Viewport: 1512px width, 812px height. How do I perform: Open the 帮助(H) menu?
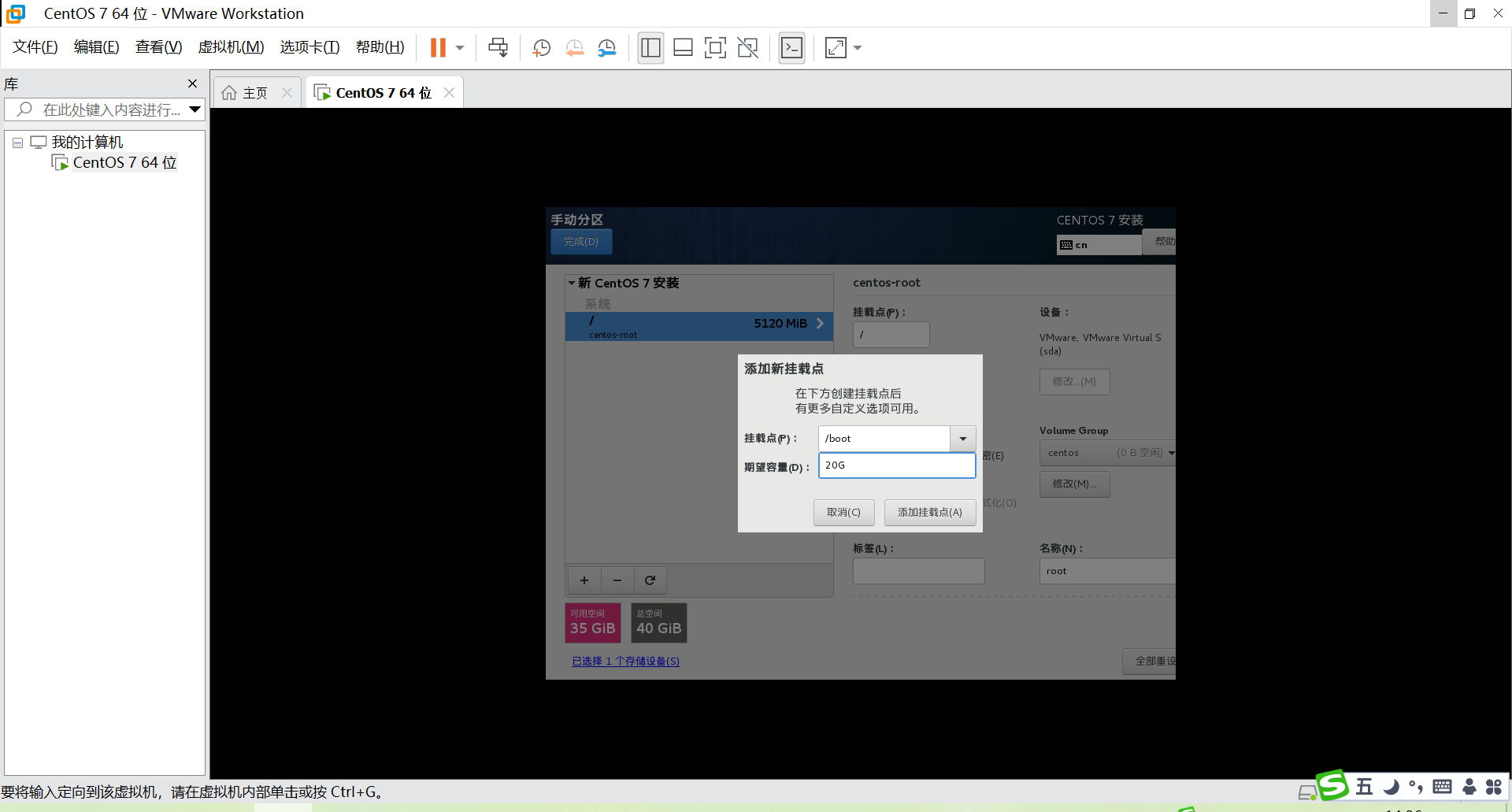pyautogui.click(x=380, y=47)
